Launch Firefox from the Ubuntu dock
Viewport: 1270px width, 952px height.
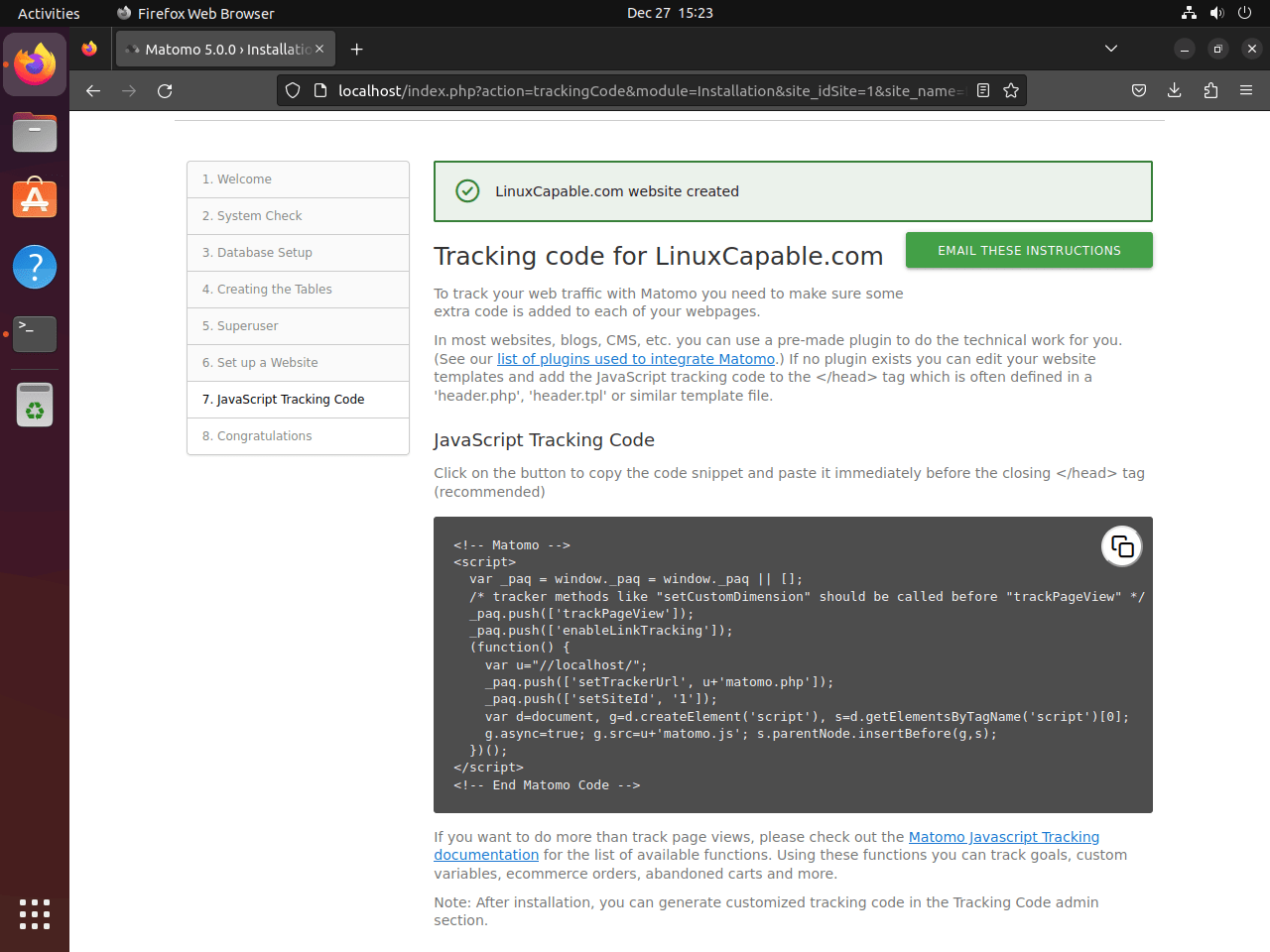(x=35, y=64)
